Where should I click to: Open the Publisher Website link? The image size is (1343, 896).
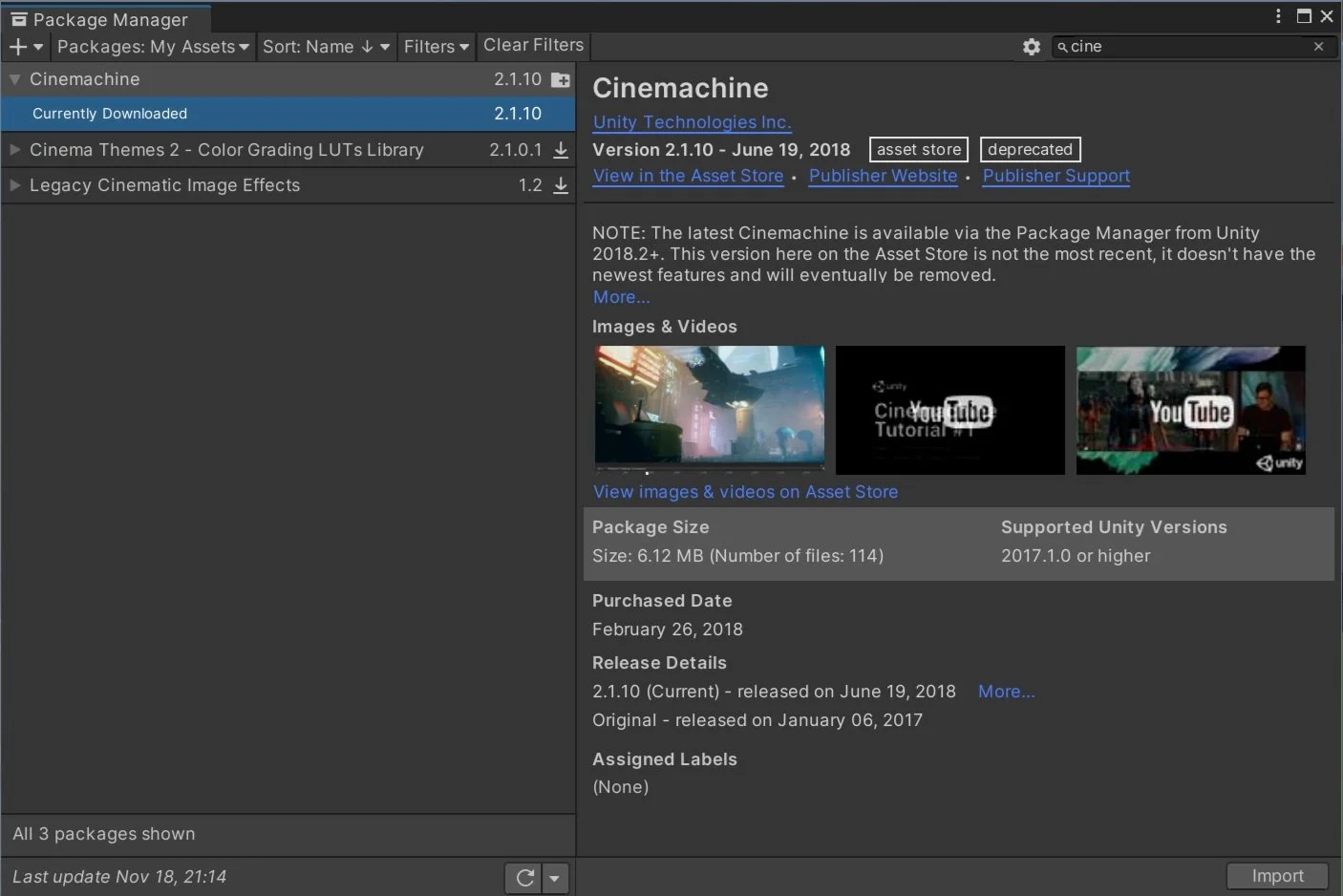[x=883, y=176]
